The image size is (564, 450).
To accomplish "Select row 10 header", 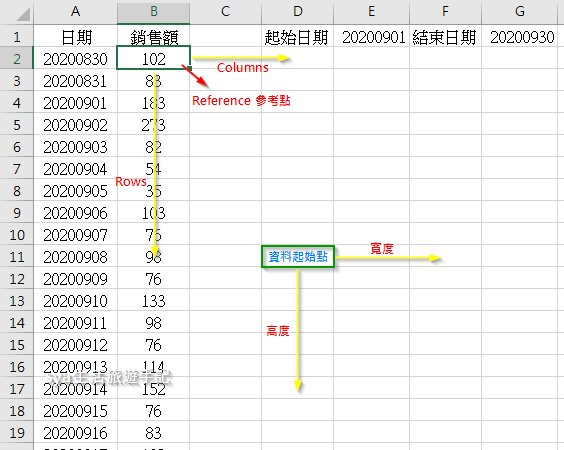I will [x=17, y=235].
